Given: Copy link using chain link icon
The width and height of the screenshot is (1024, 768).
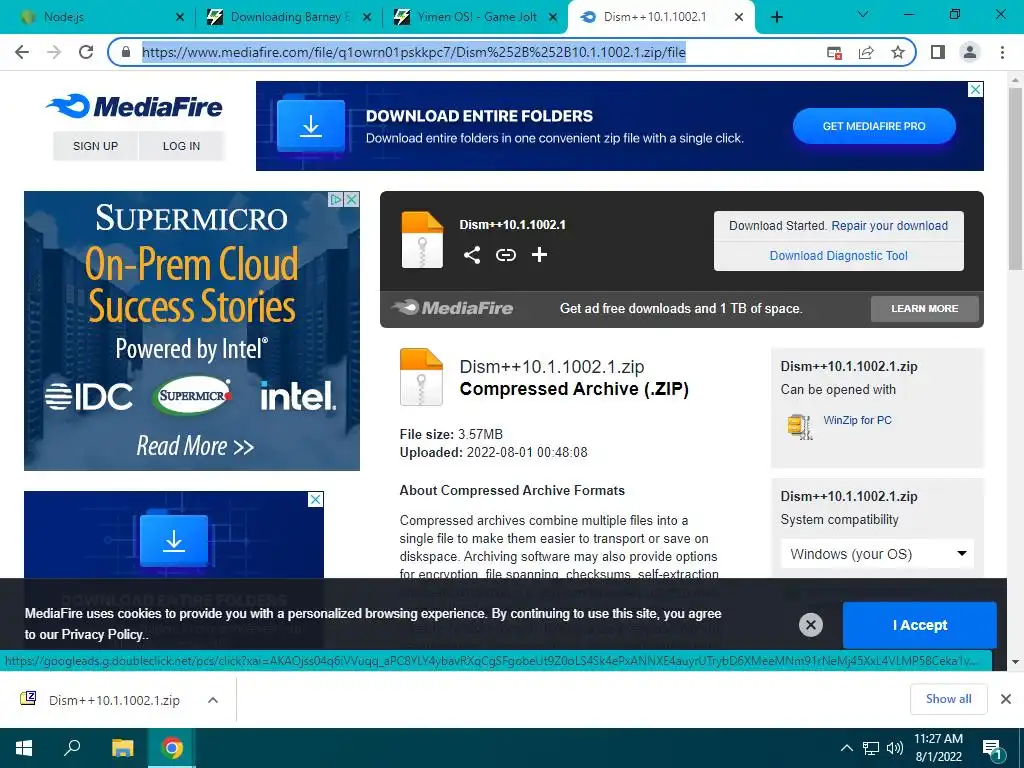Looking at the screenshot, I should [x=505, y=255].
